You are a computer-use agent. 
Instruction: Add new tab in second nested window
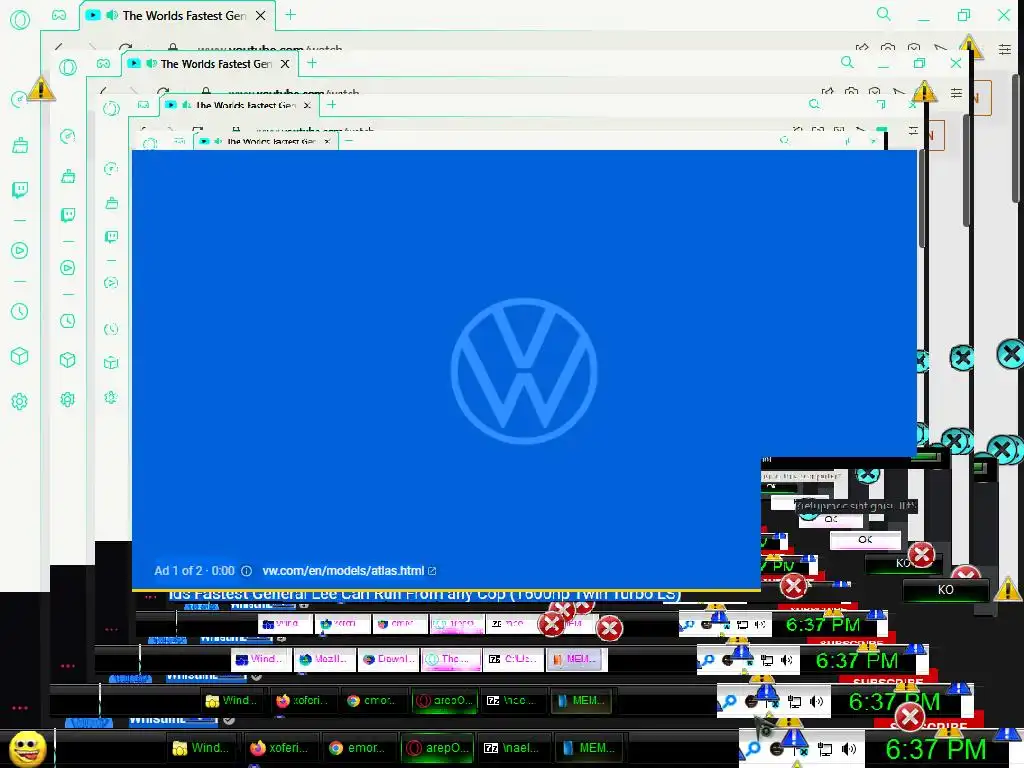tap(312, 63)
